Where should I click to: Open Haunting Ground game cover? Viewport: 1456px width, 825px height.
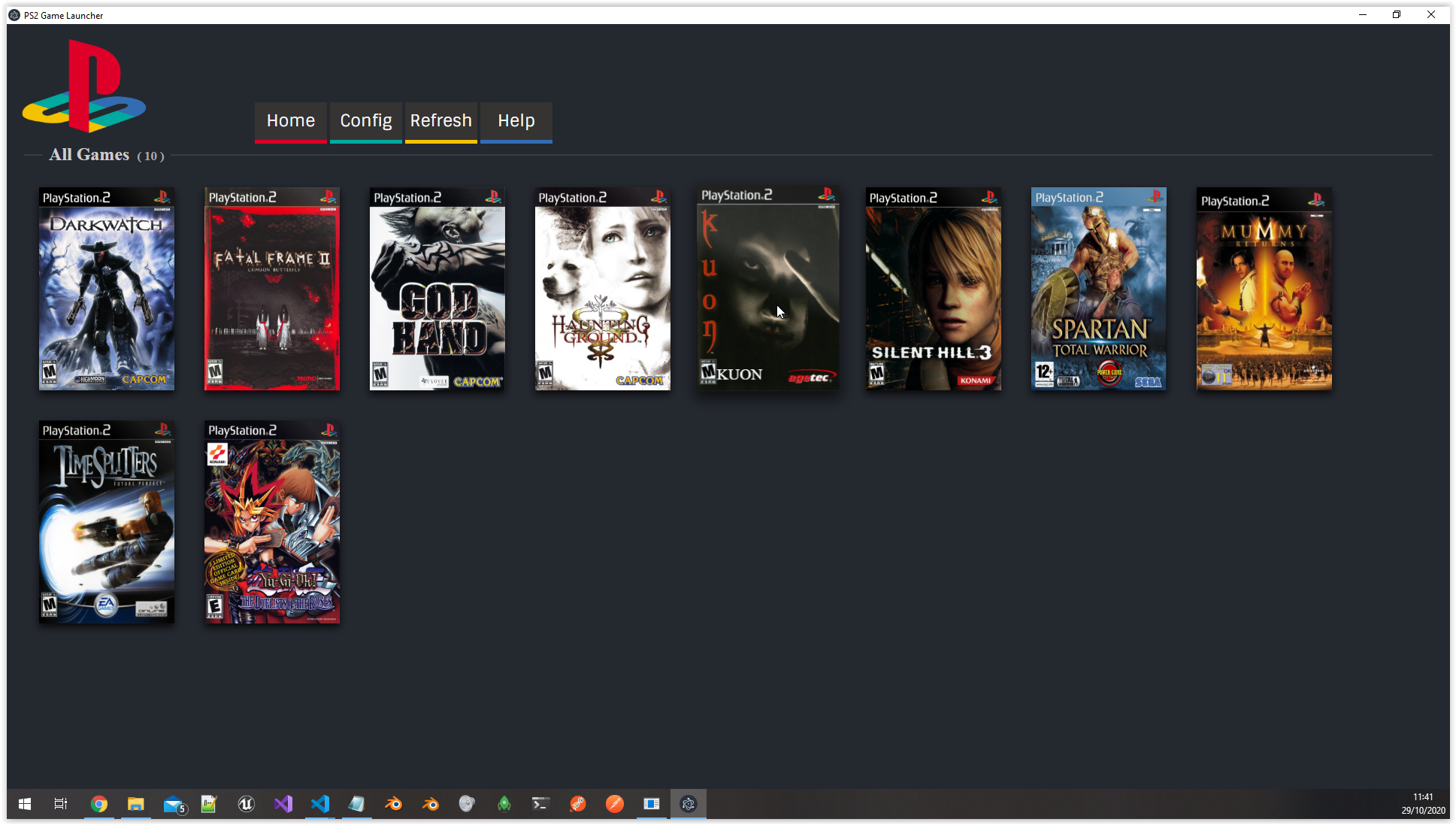(603, 289)
